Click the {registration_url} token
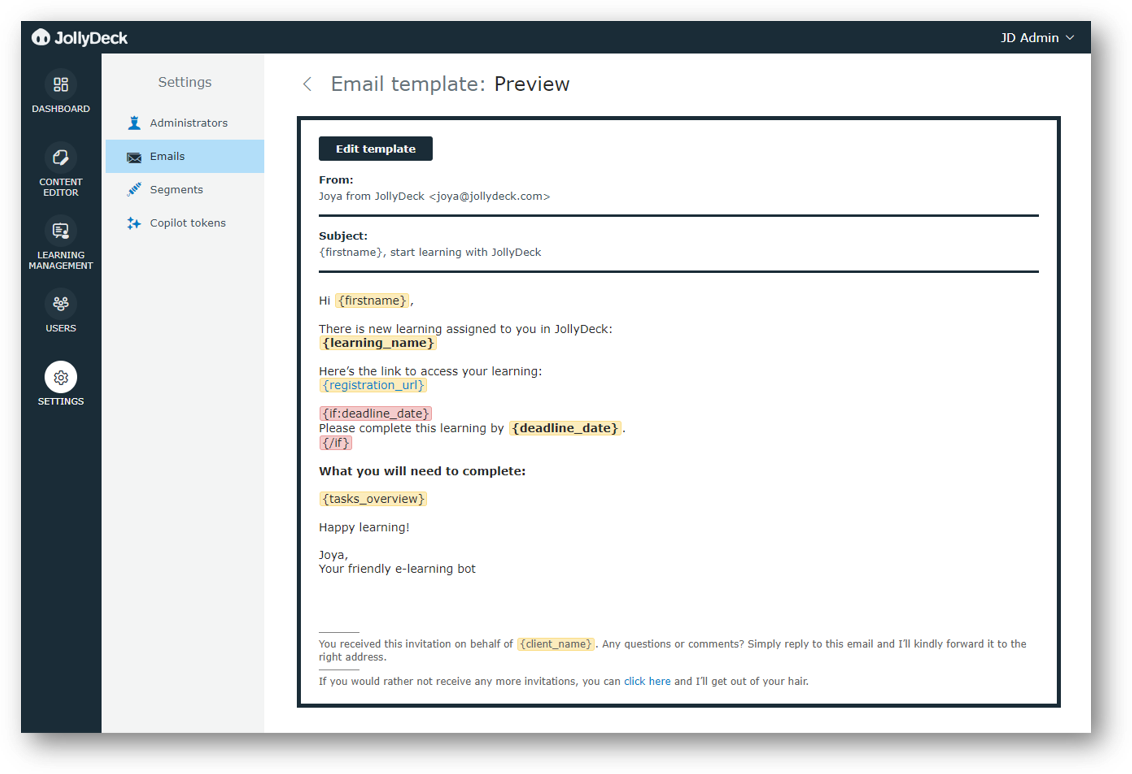Viewport: 1132px width, 774px height. pyautogui.click(x=373, y=384)
